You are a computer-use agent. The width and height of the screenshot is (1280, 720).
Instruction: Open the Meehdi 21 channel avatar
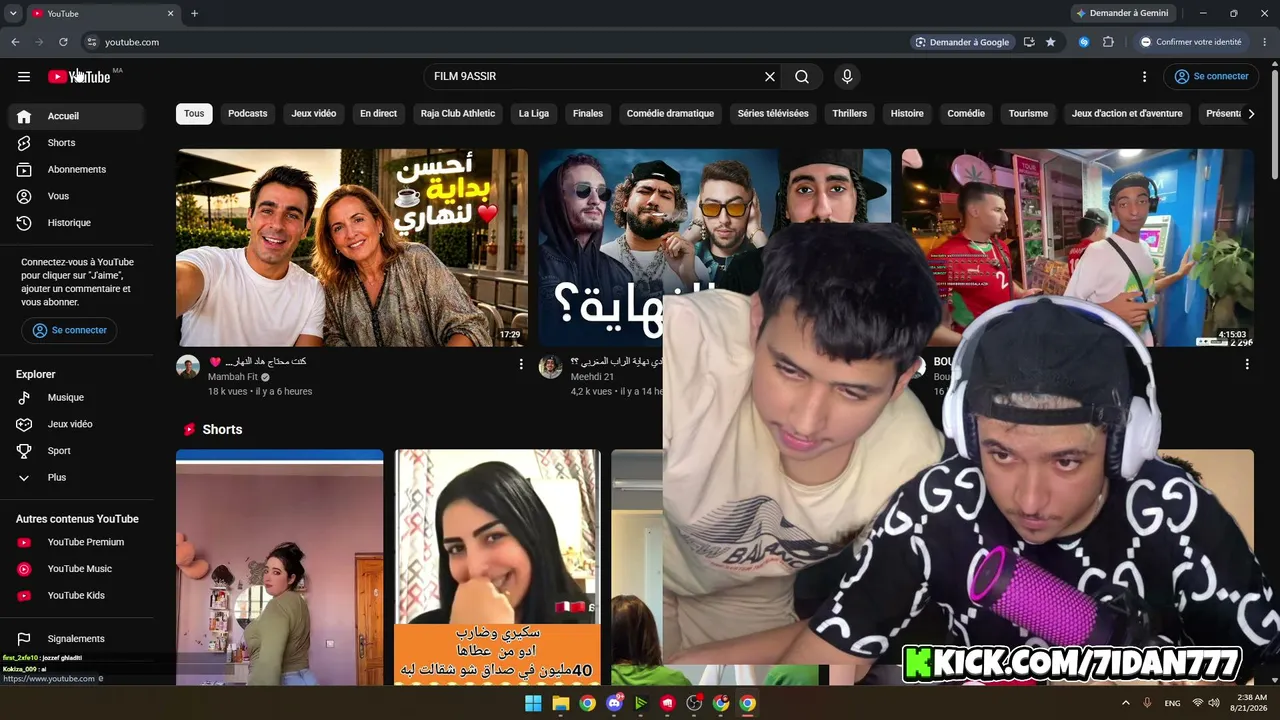coord(551,367)
